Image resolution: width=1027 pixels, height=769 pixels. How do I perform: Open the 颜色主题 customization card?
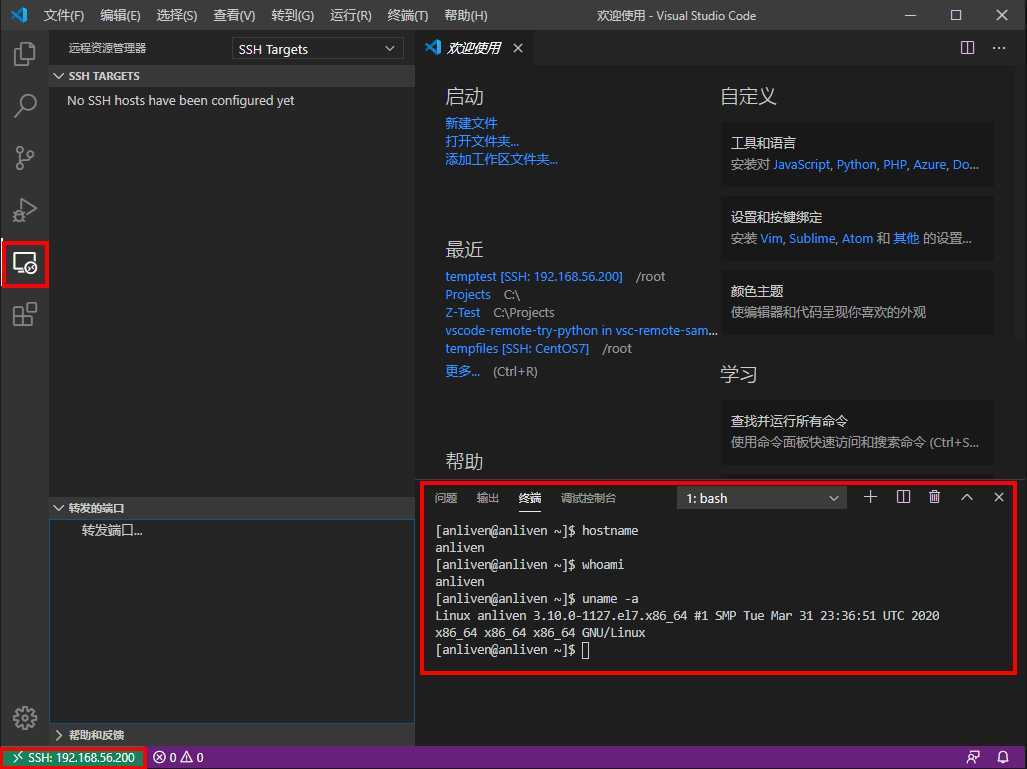click(x=857, y=301)
